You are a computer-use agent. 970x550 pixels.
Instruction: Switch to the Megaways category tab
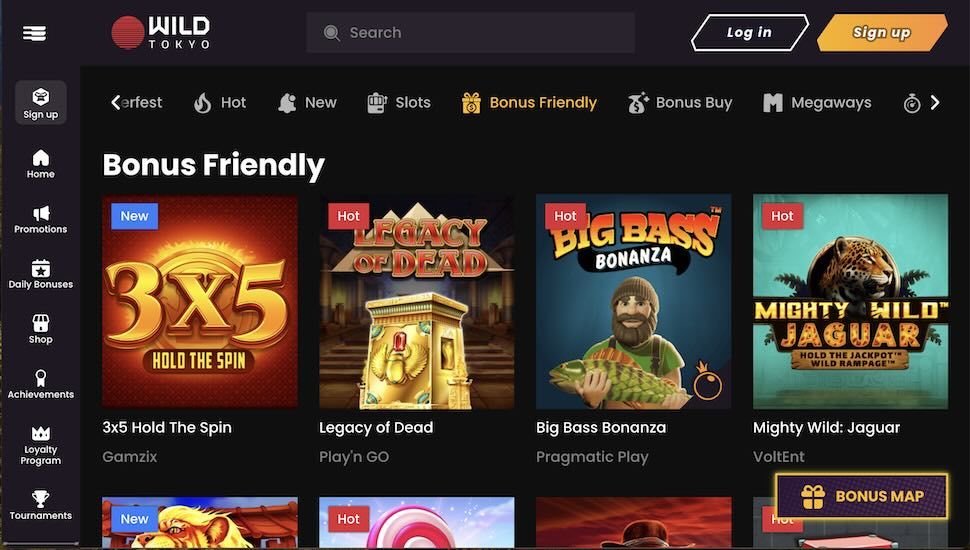pos(817,102)
